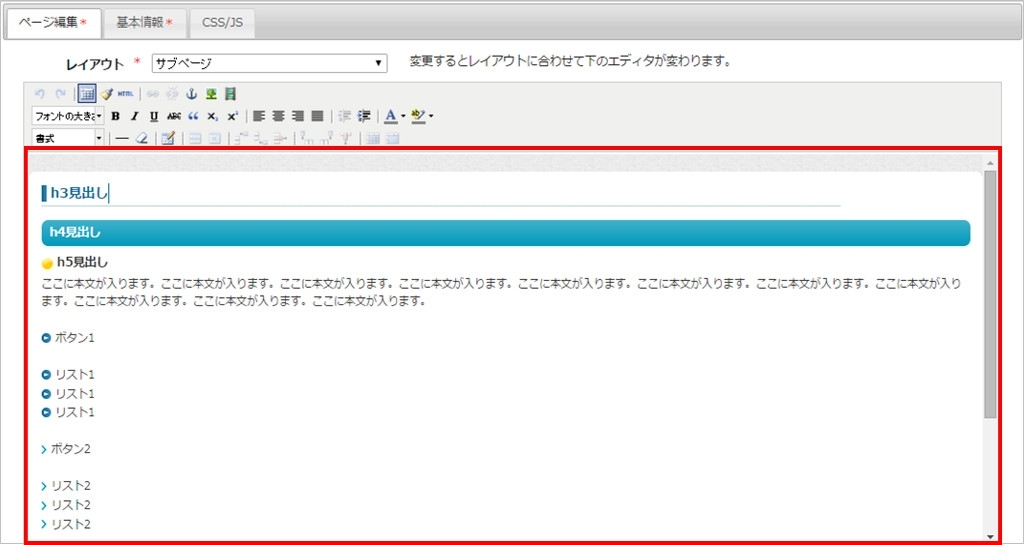The height and width of the screenshot is (545, 1024).
Task: Insert embedded media with the film icon
Action: (x=230, y=94)
